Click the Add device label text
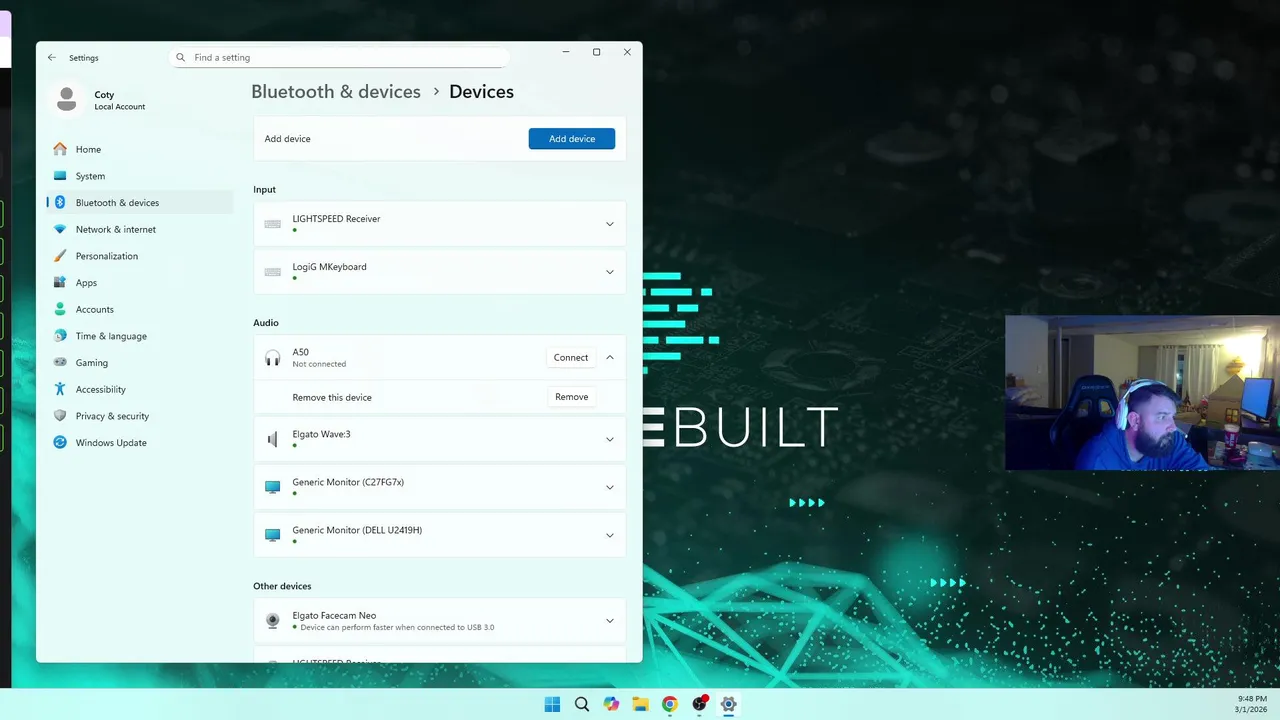Screen dimensions: 1280x720 287,139
